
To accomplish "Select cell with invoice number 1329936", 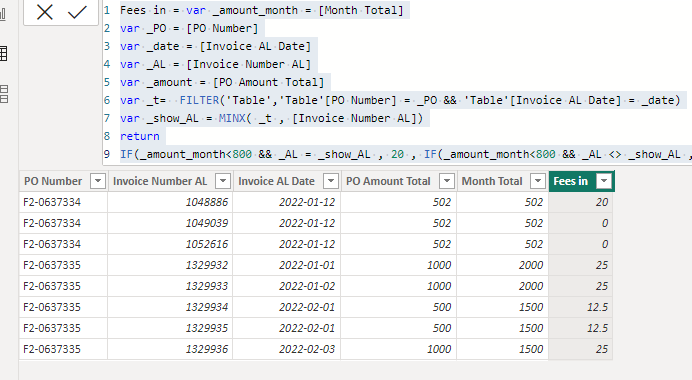I will [170, 349].
